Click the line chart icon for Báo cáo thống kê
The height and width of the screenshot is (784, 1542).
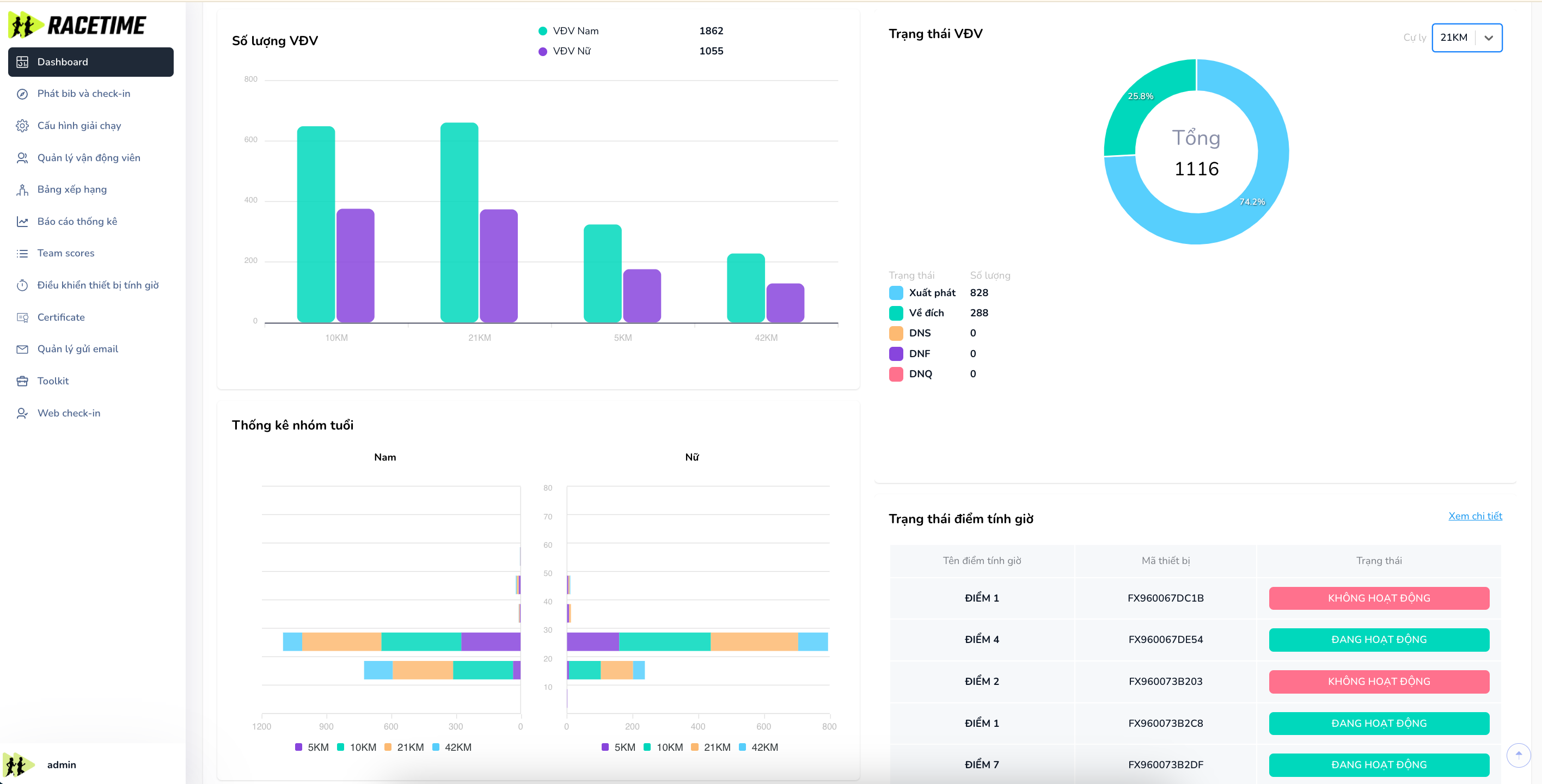22,222
